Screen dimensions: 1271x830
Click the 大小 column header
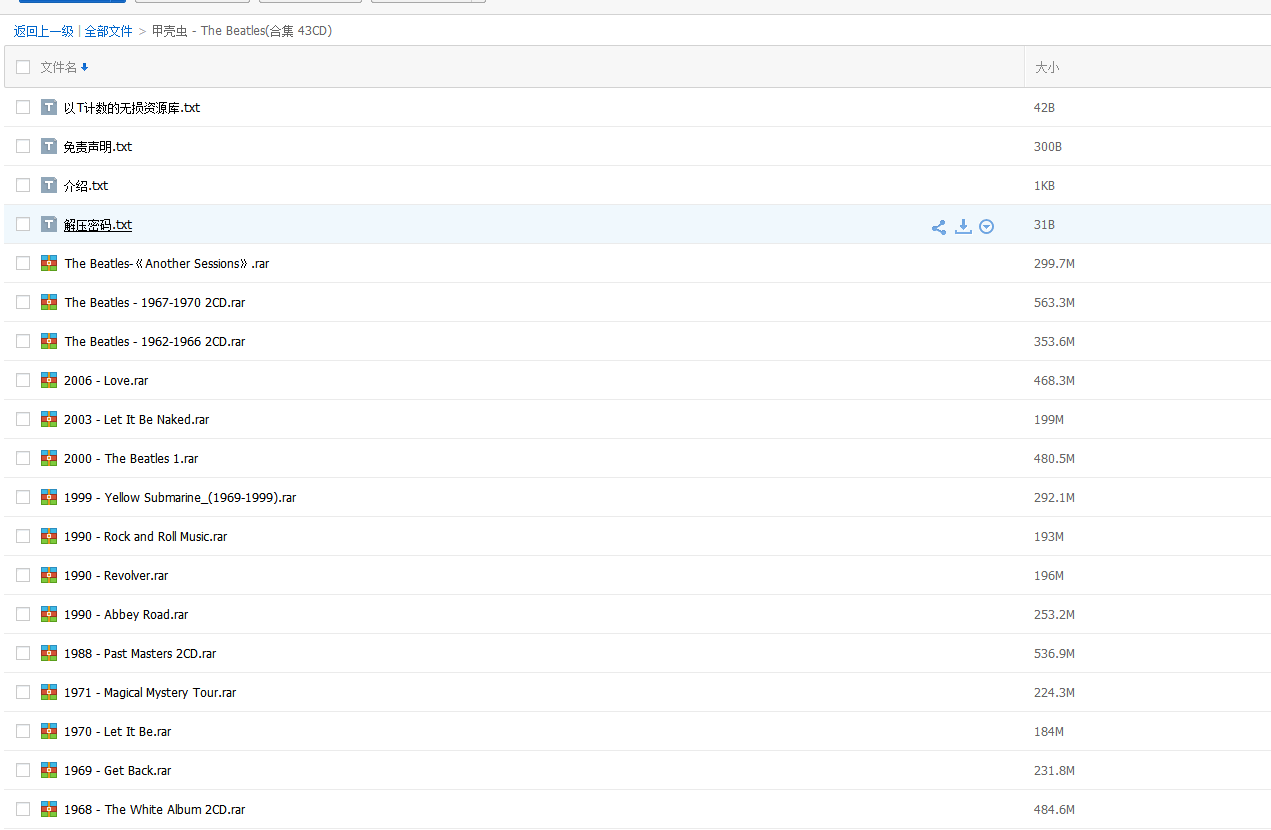pyautogui.click(x=1047, y=67)
